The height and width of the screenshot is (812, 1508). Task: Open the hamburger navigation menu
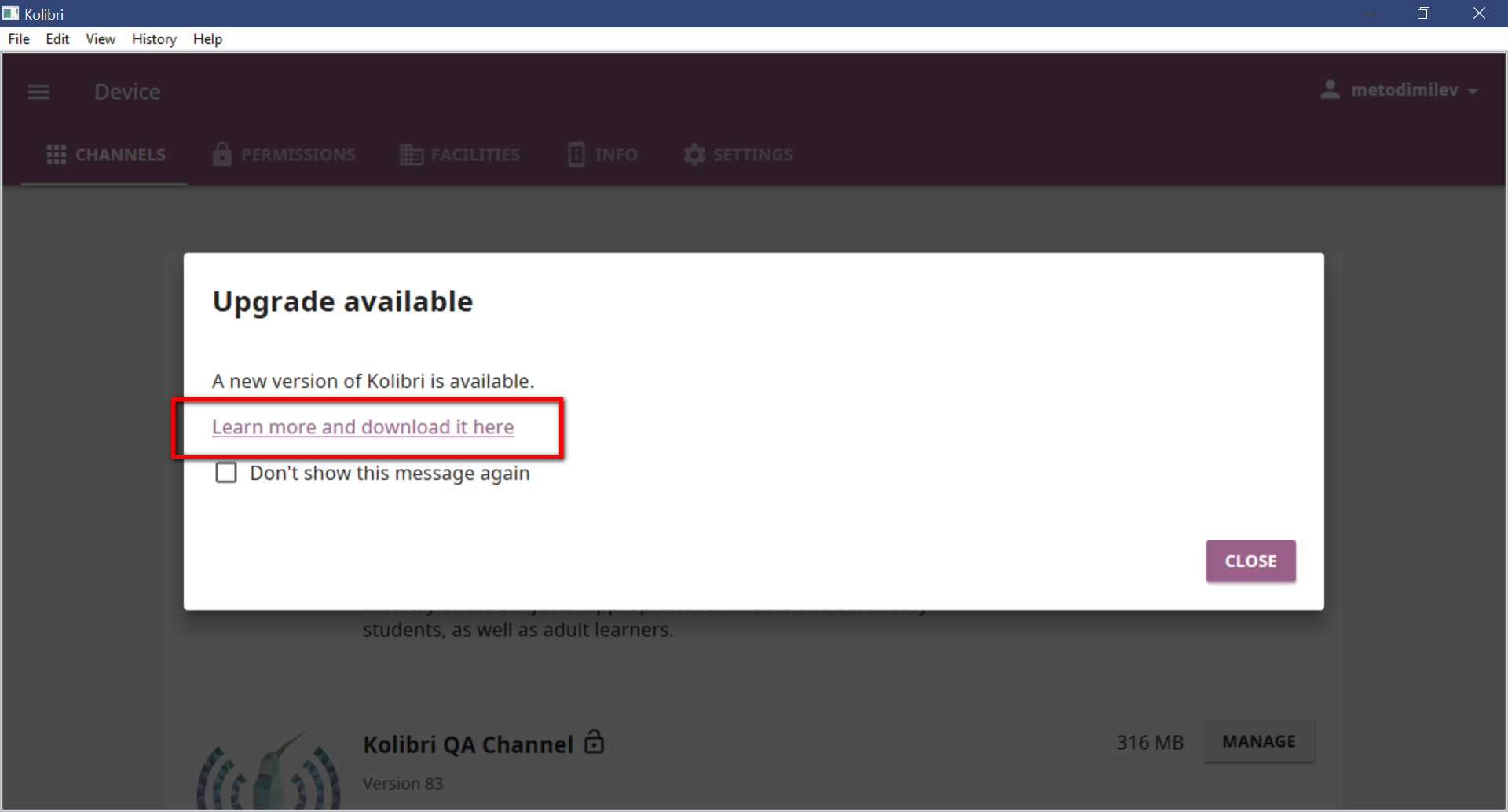click(x=38, y=92)
